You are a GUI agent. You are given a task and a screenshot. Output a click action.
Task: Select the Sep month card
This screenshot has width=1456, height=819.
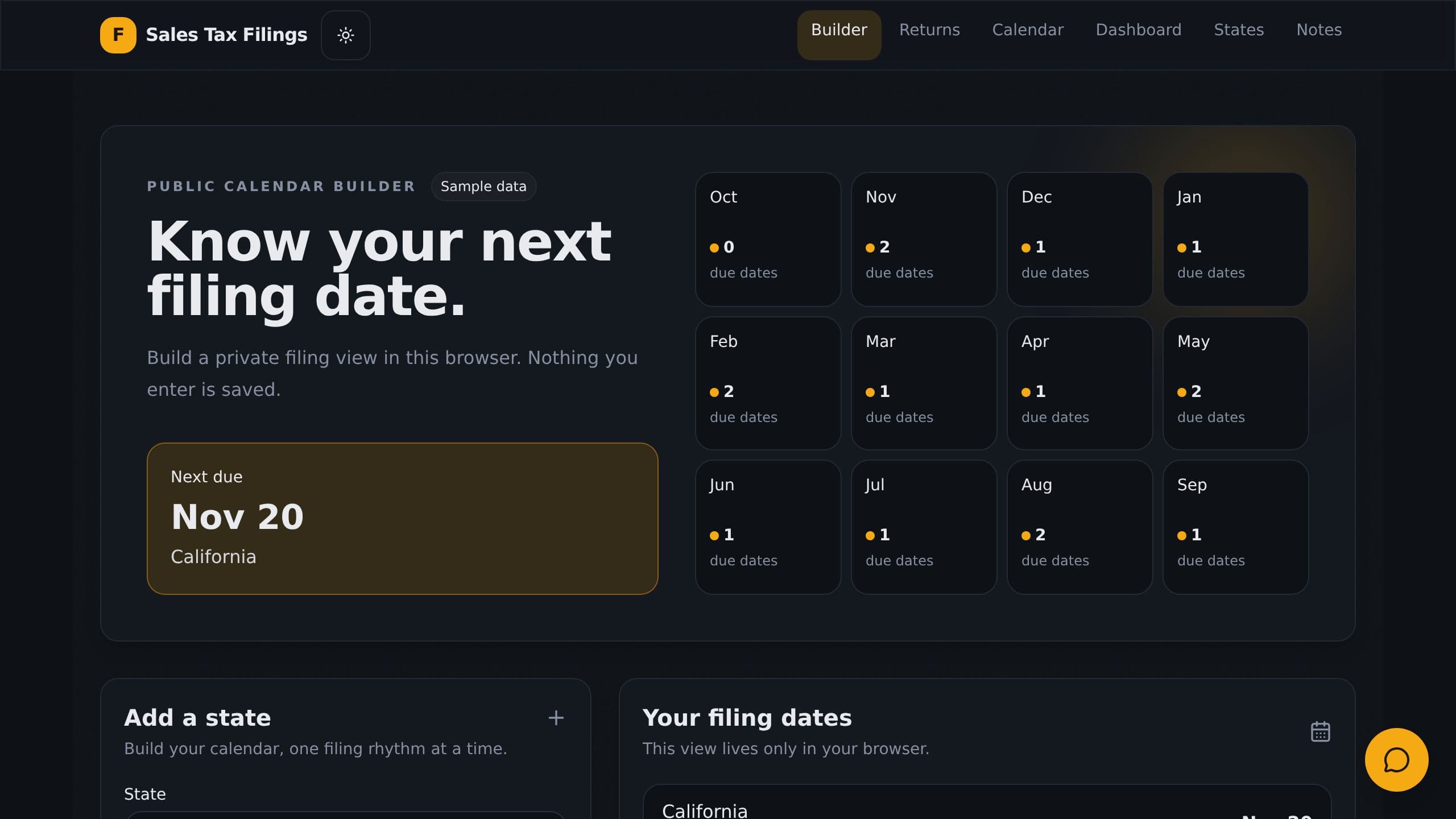tap(1235, 527)
